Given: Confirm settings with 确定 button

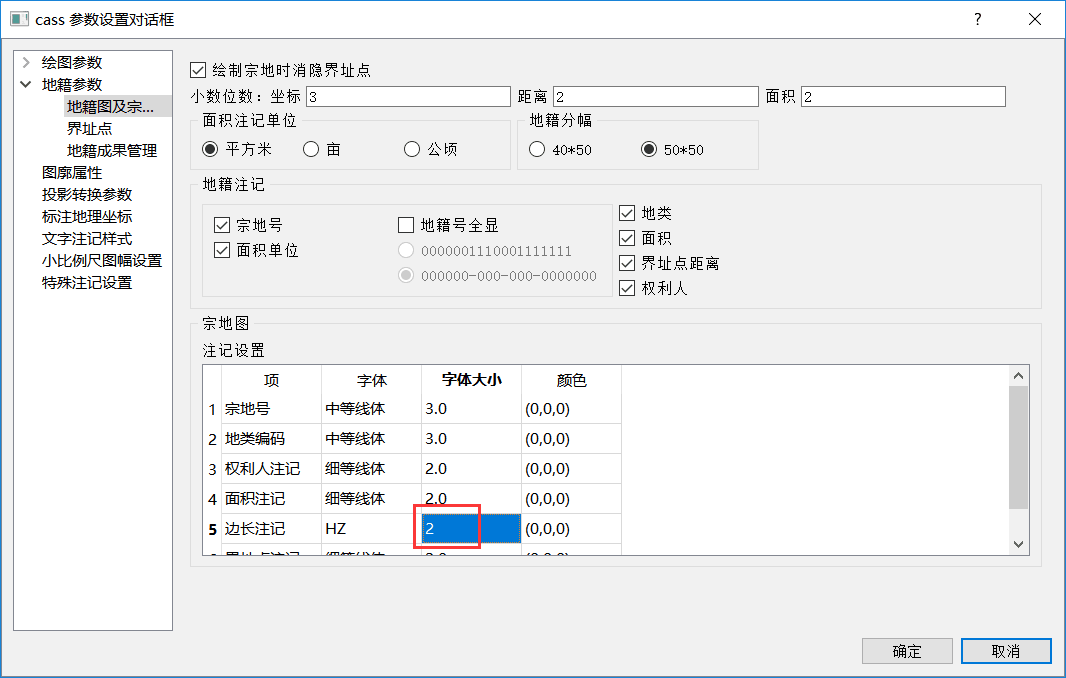Looking at the screenshot, I should pos(907,651).
